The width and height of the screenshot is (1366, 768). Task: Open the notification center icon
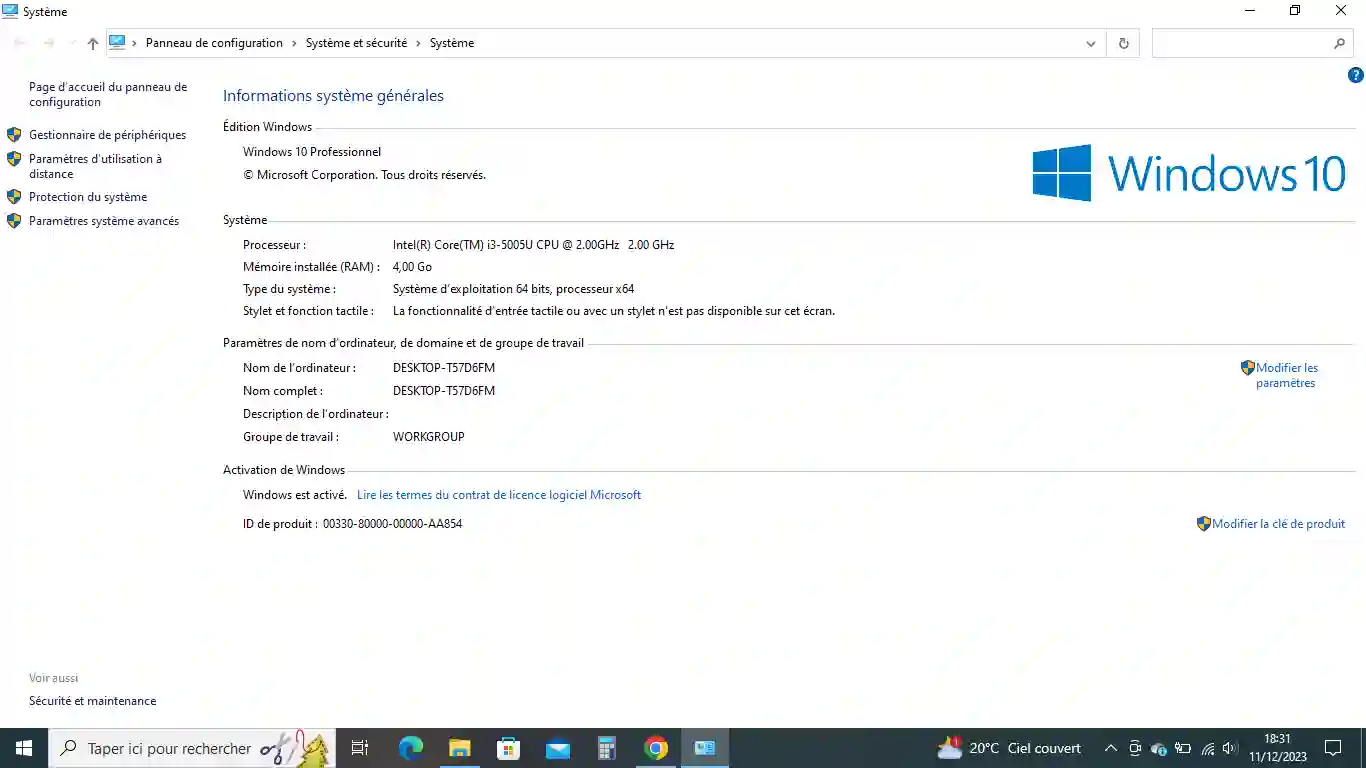1333,748
